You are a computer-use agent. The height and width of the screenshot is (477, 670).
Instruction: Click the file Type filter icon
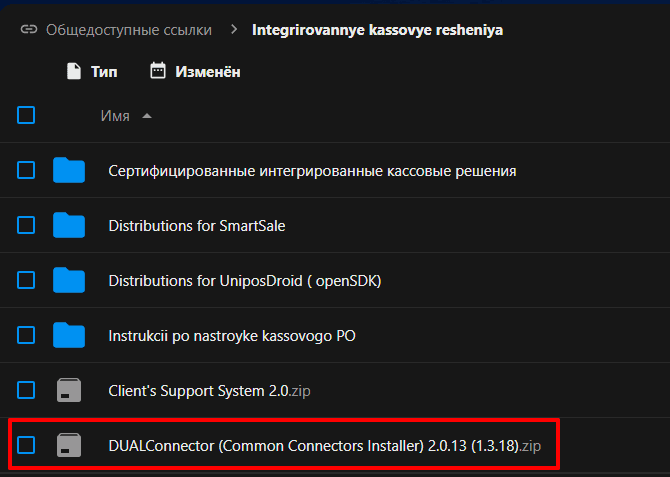click(x=72, y=71)
